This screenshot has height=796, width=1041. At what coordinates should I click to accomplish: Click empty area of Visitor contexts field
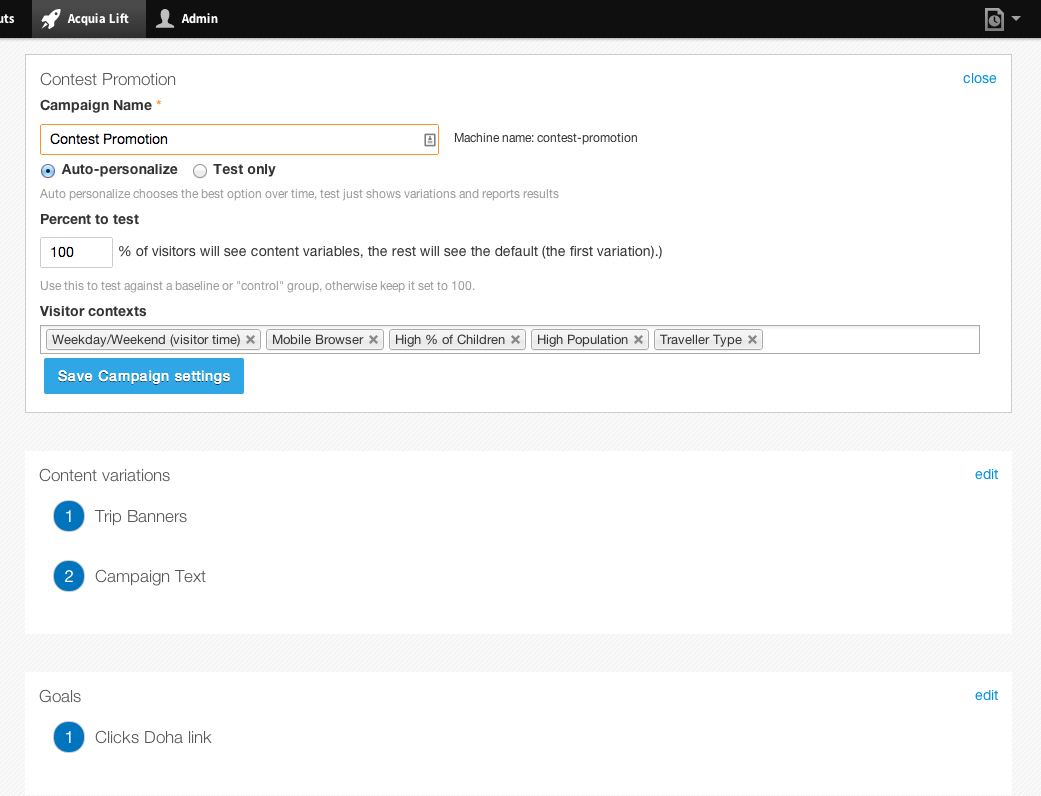point(870,340)
